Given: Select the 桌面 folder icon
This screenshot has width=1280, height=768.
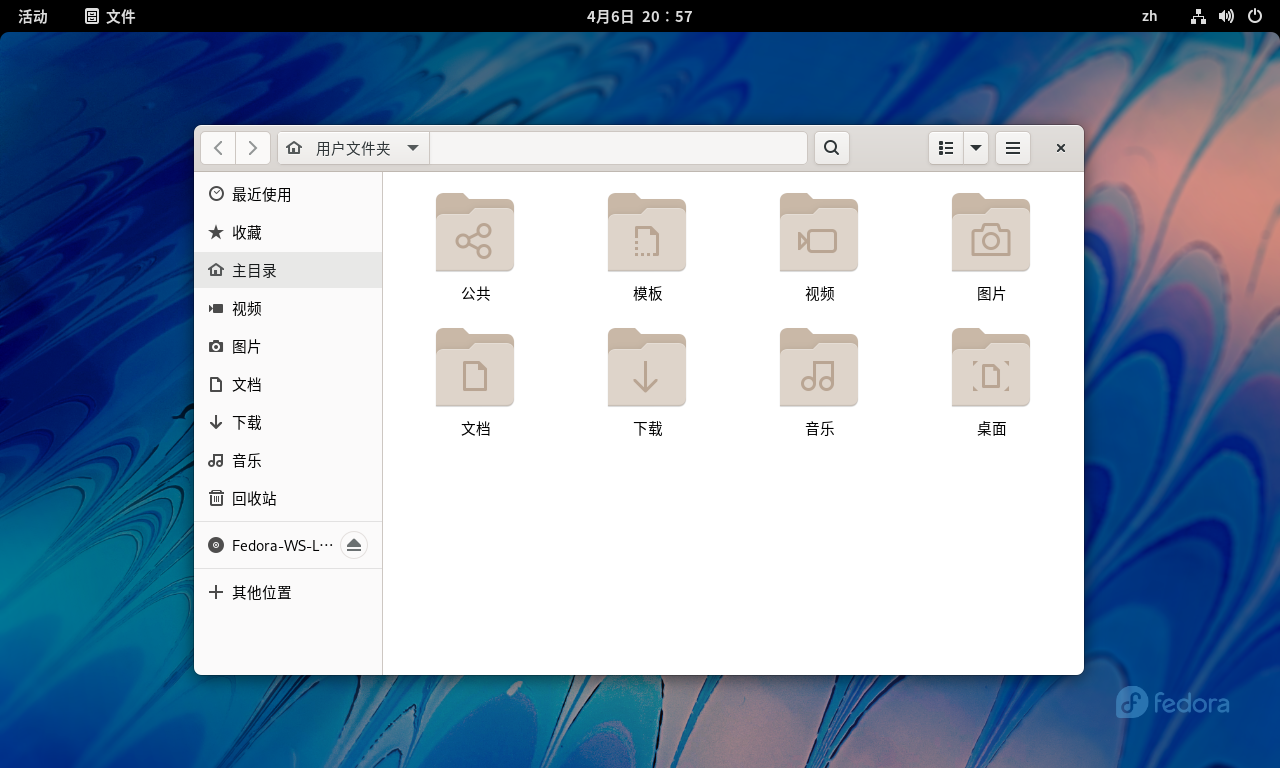Looking at the screenshot, I should tap(991, 367).
